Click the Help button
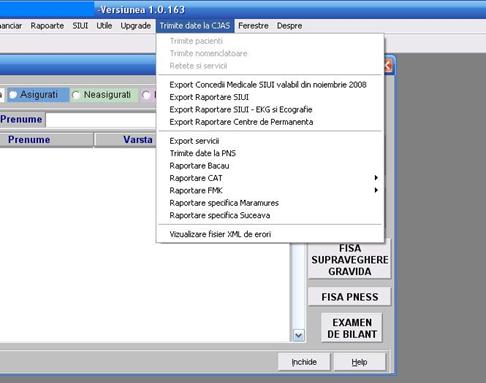The image size is (486, 383). [359, 362]
